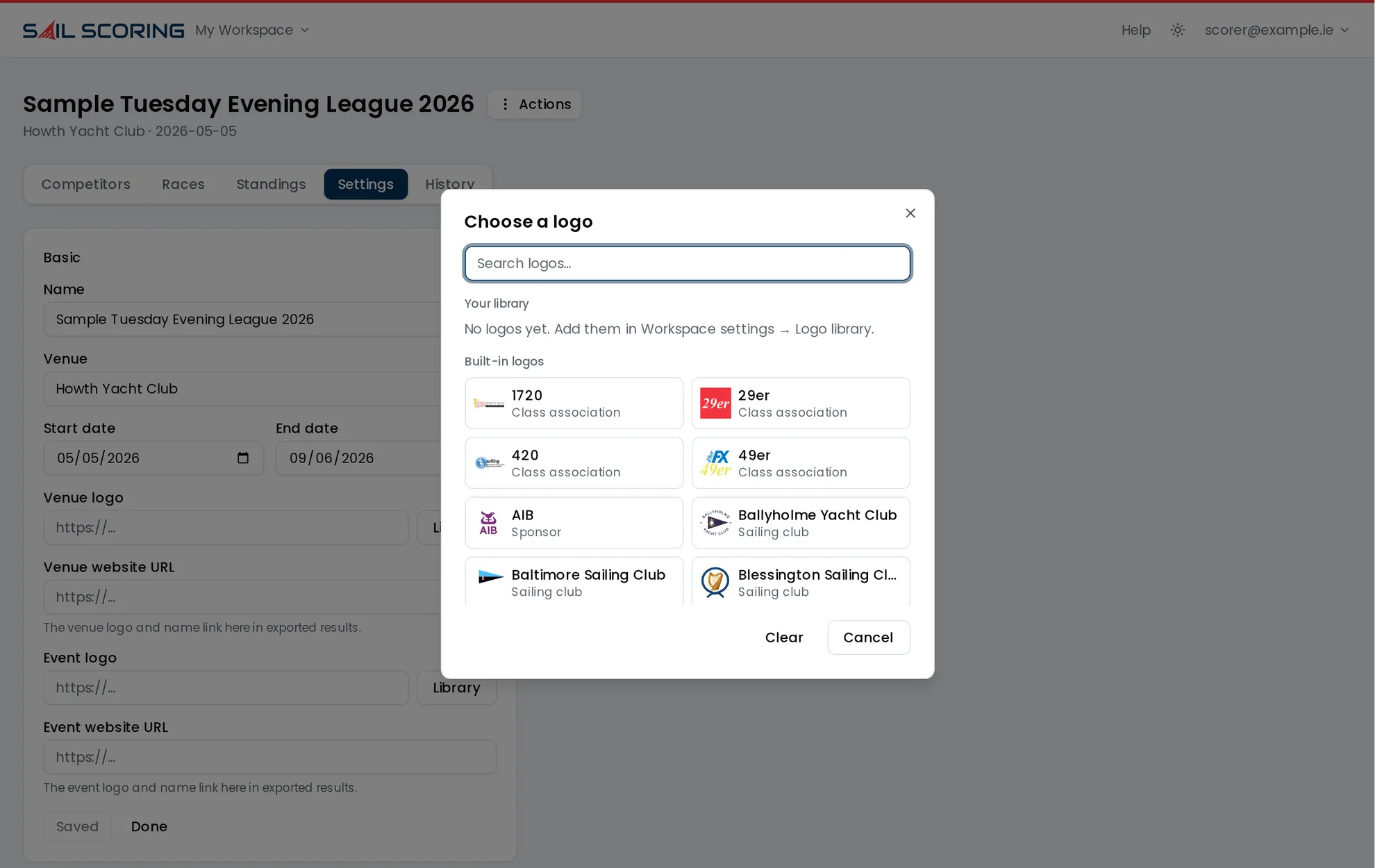Select the 420 class association name

(x=525, y=455)
